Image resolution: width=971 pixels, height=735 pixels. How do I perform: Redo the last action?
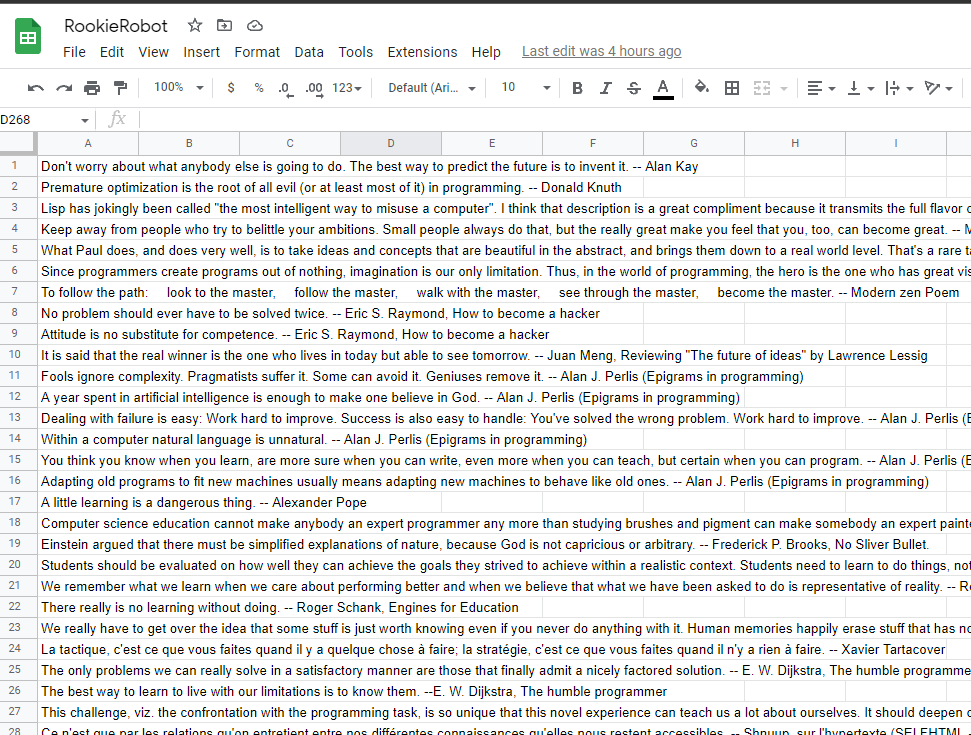64,88
